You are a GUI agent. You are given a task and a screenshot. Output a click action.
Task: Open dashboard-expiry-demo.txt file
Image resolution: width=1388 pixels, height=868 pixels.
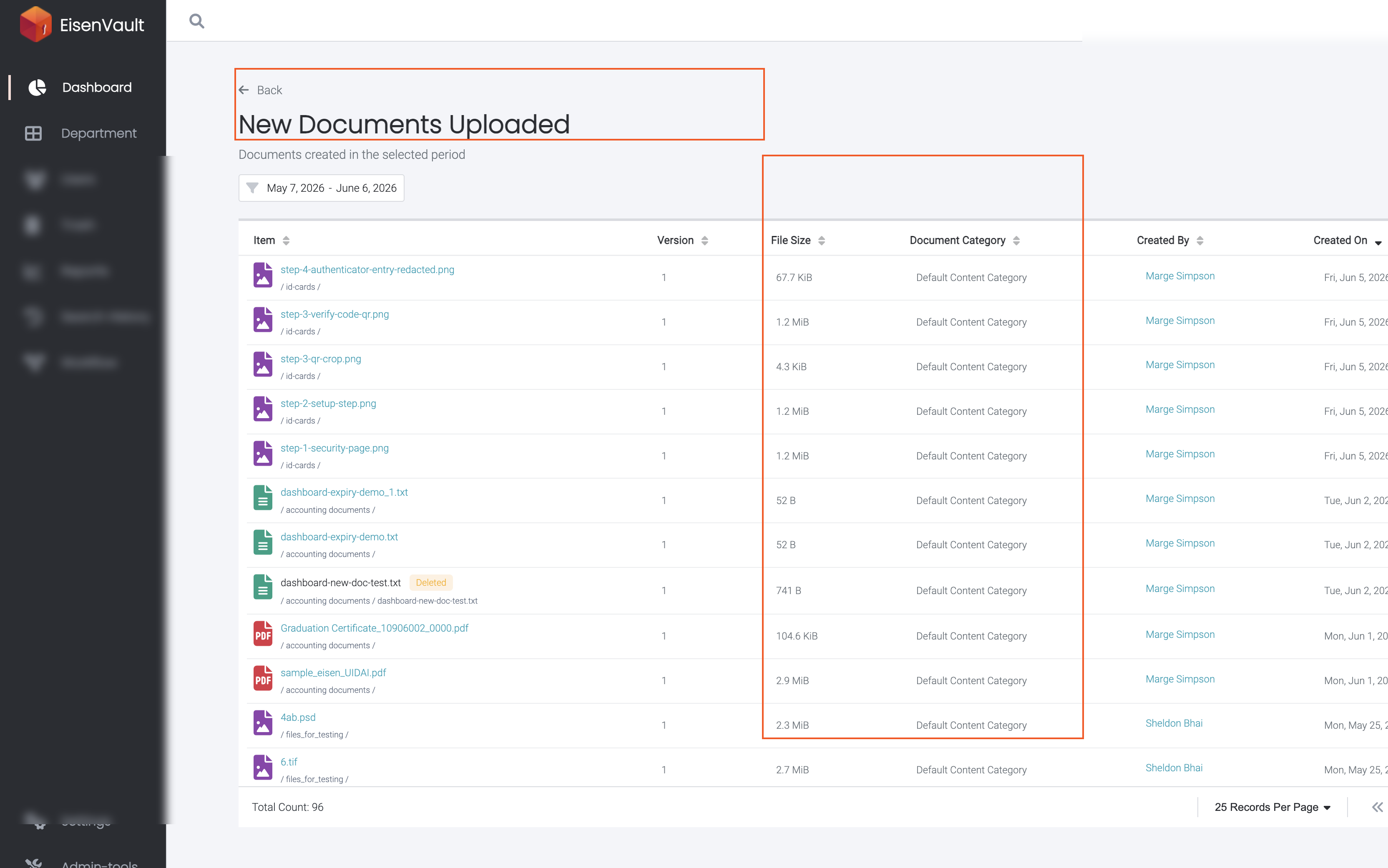[x=339, y=537]
